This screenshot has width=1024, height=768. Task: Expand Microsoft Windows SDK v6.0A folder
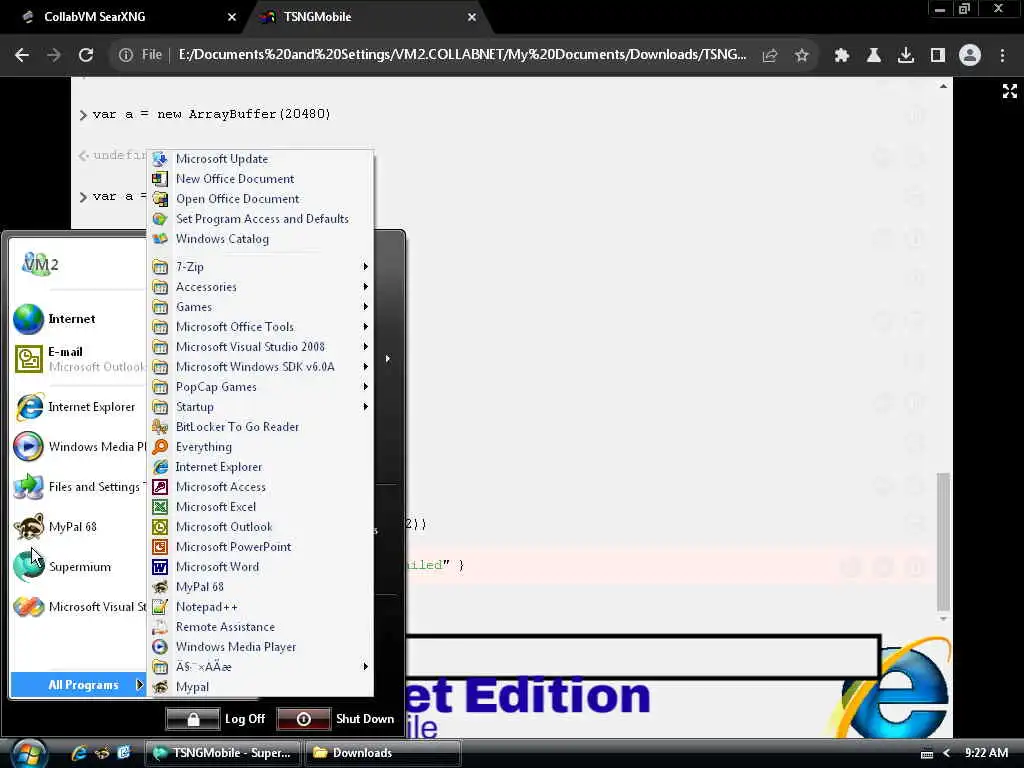(x=261, y=367)
